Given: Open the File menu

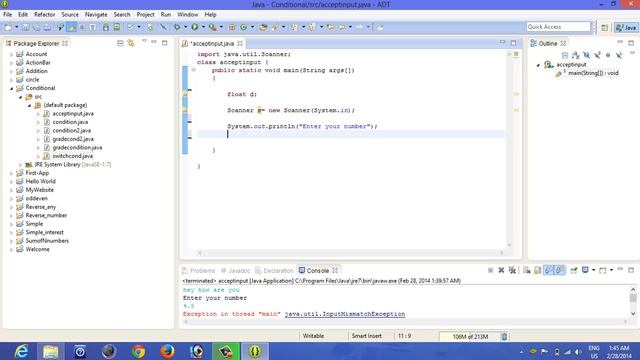Looking at the screenshot, I should coord(8,15).
